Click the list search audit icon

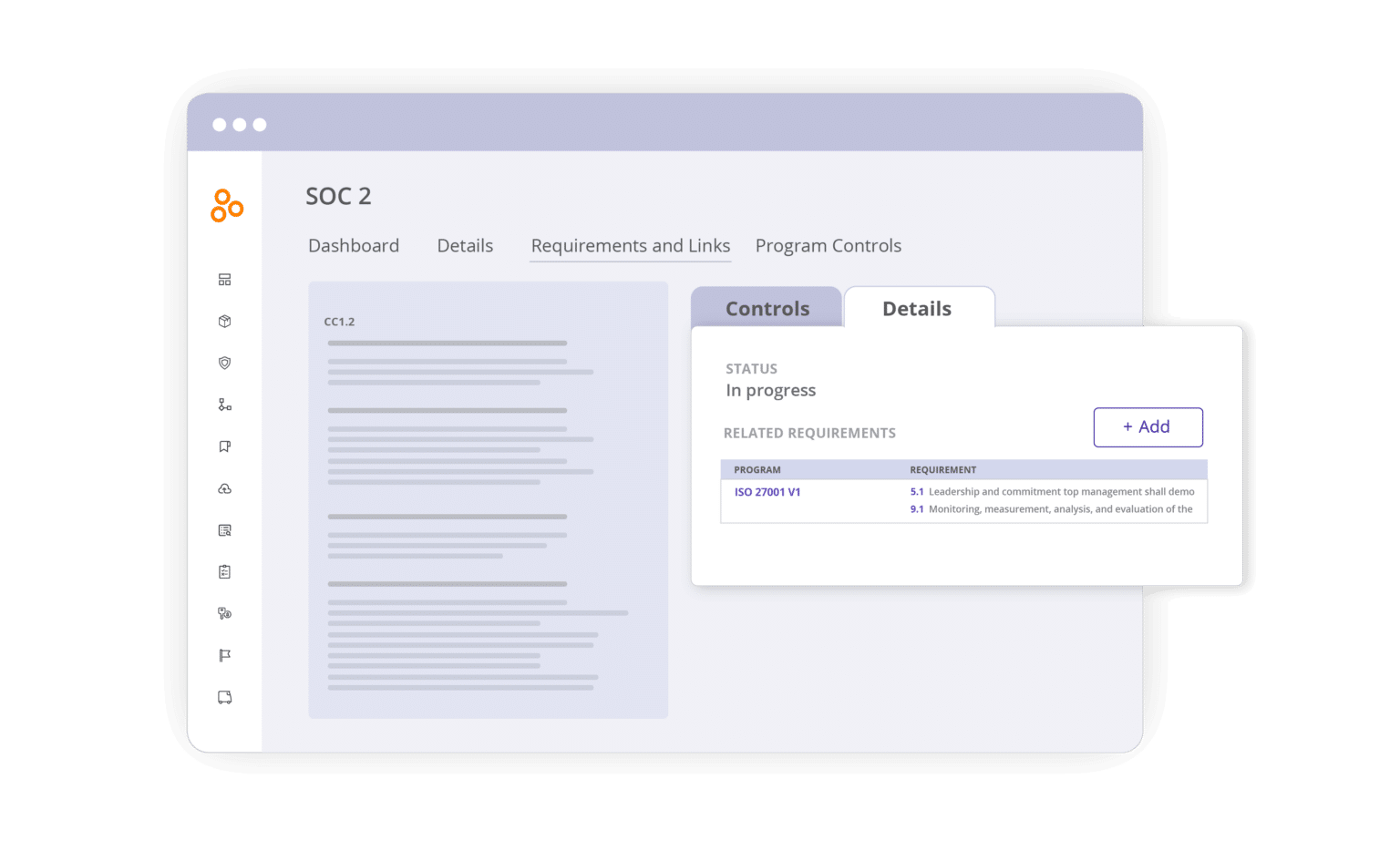click(x=224, y=530)
